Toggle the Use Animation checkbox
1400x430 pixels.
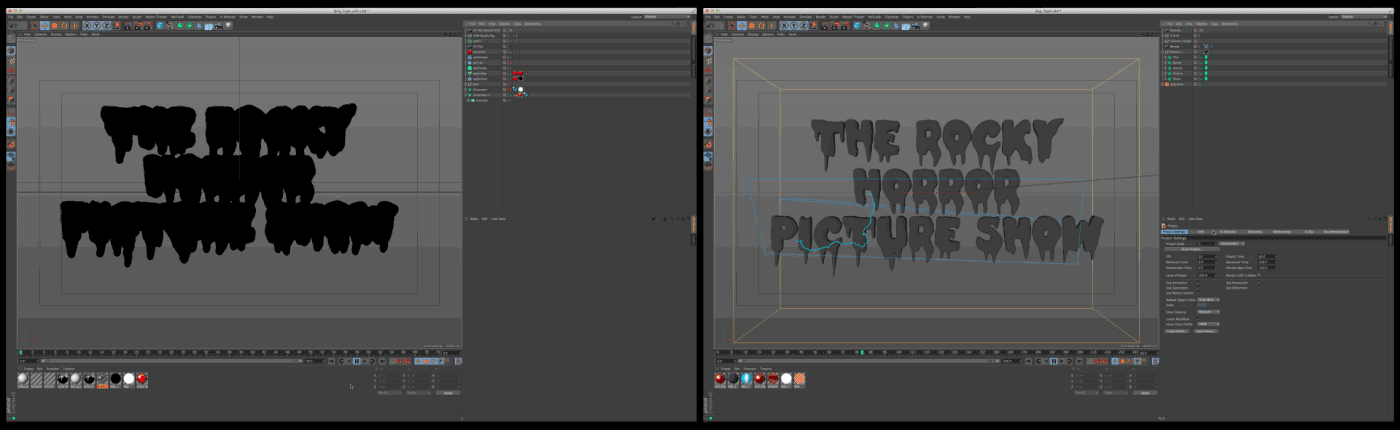click(x=1198, y=283)
